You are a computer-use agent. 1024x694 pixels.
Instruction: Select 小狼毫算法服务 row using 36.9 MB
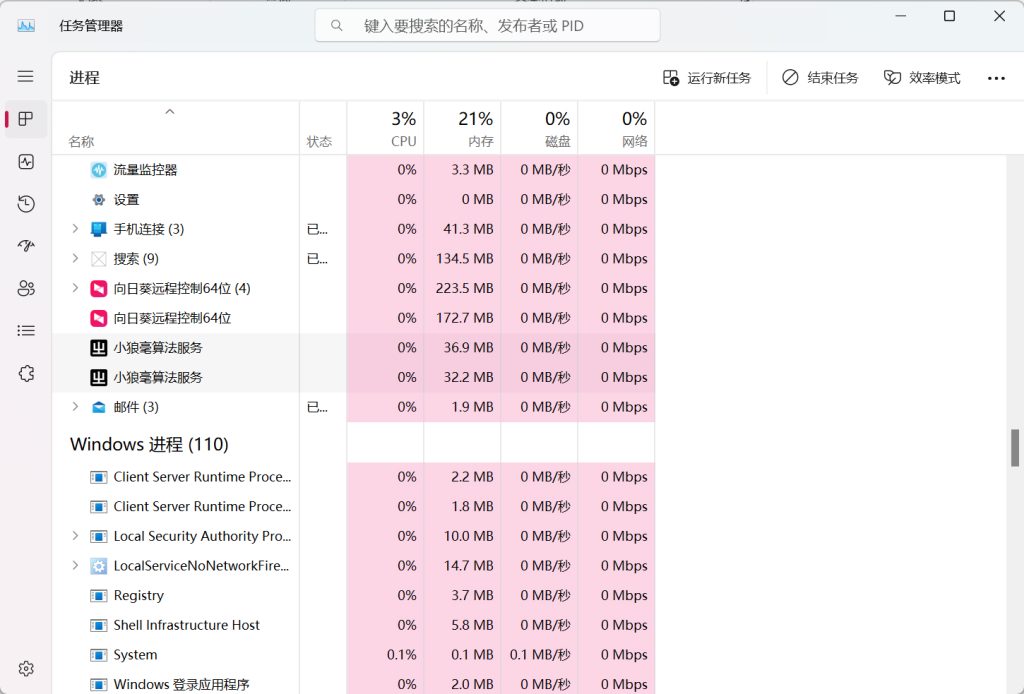tap(353, 348)
